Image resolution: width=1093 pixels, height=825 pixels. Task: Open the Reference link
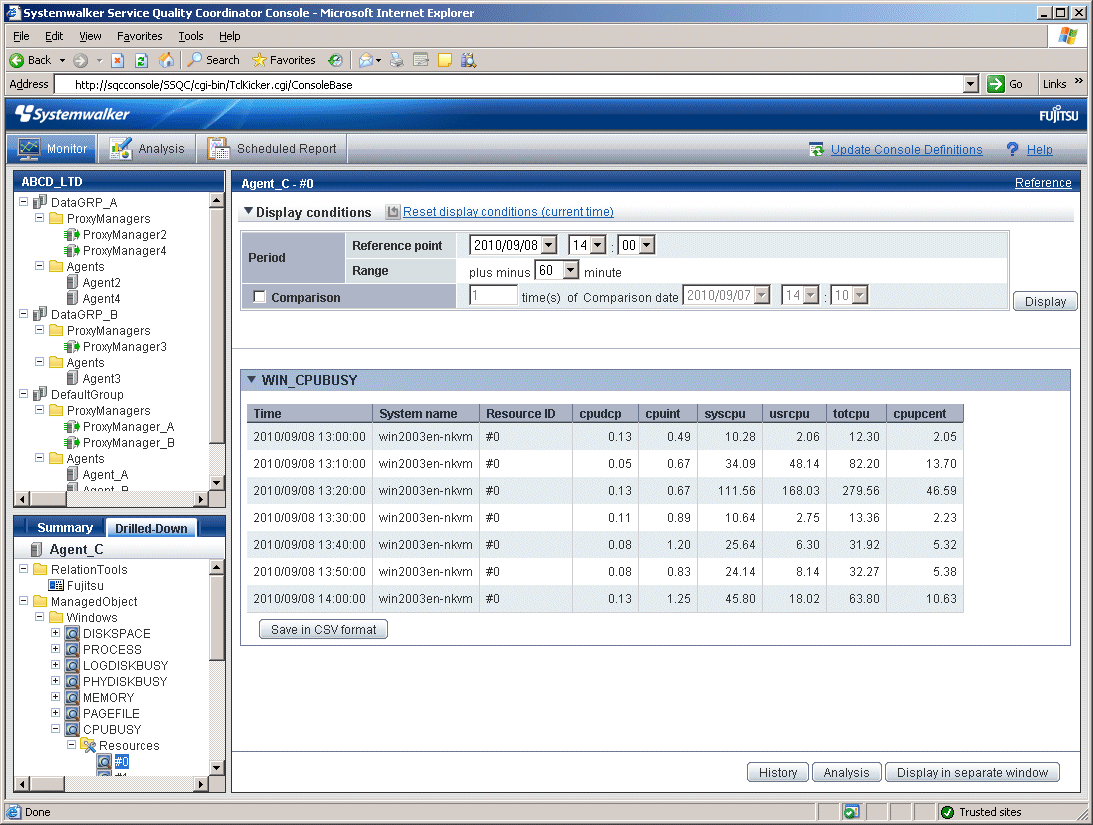1043,183
